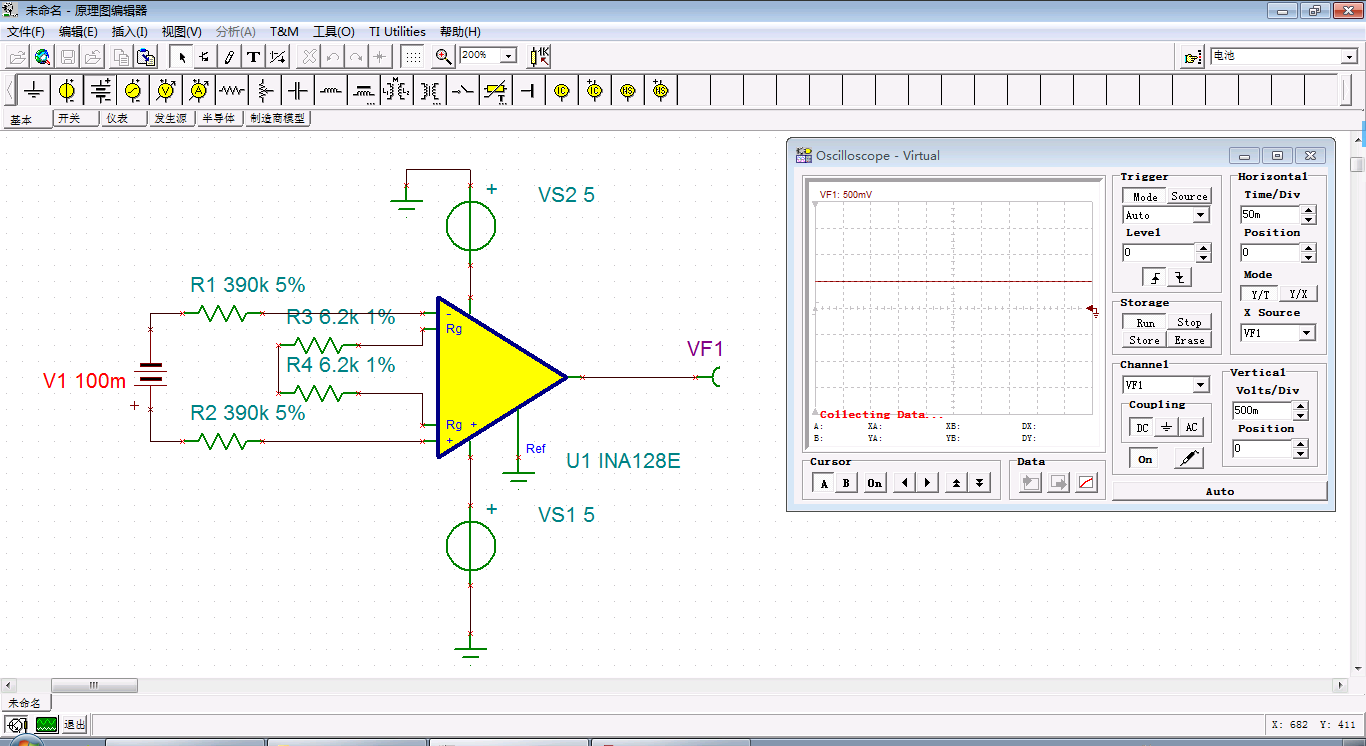The height and width of the screenshot is (746, 1366).
Task: Place a battery component
Action: [100, 91]
